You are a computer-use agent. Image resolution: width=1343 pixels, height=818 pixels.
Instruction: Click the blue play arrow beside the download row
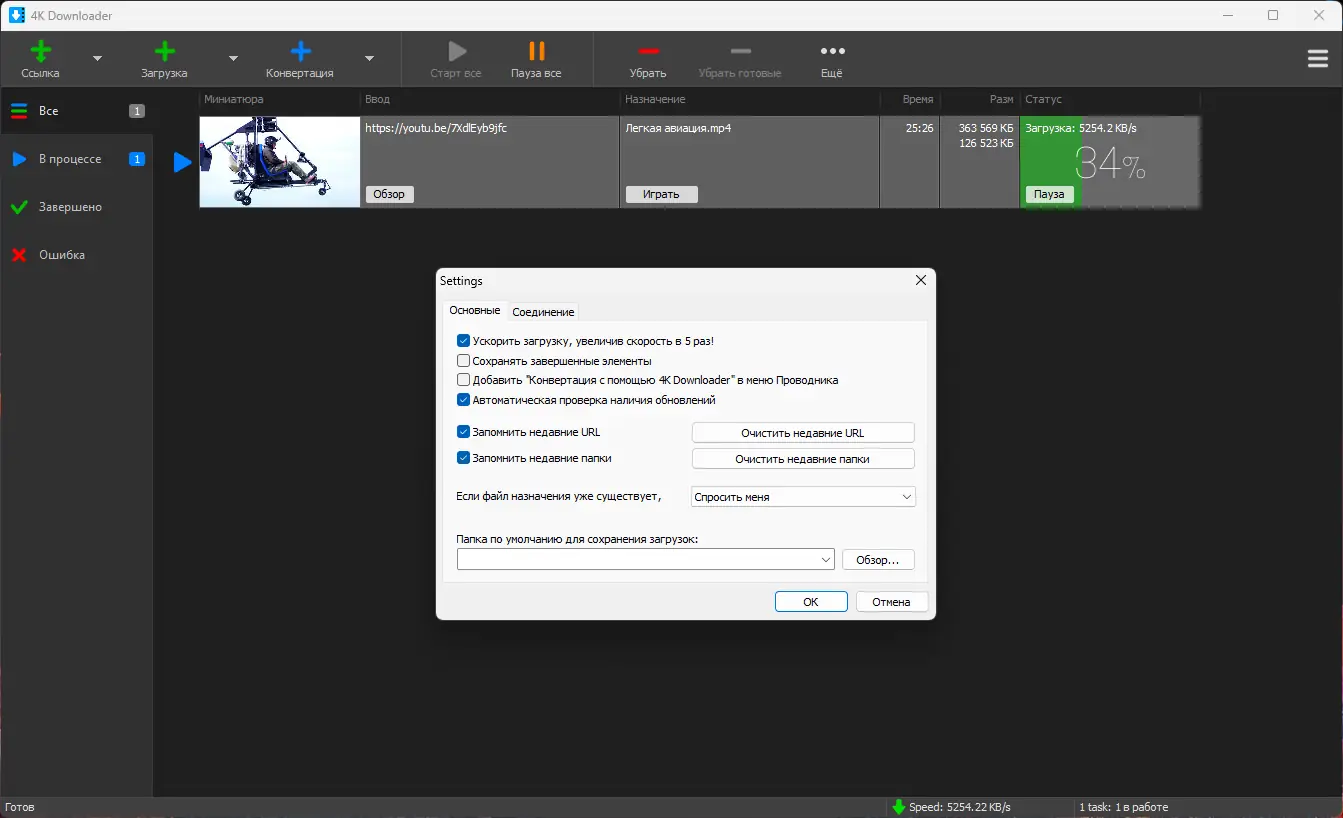coord(182,162)
